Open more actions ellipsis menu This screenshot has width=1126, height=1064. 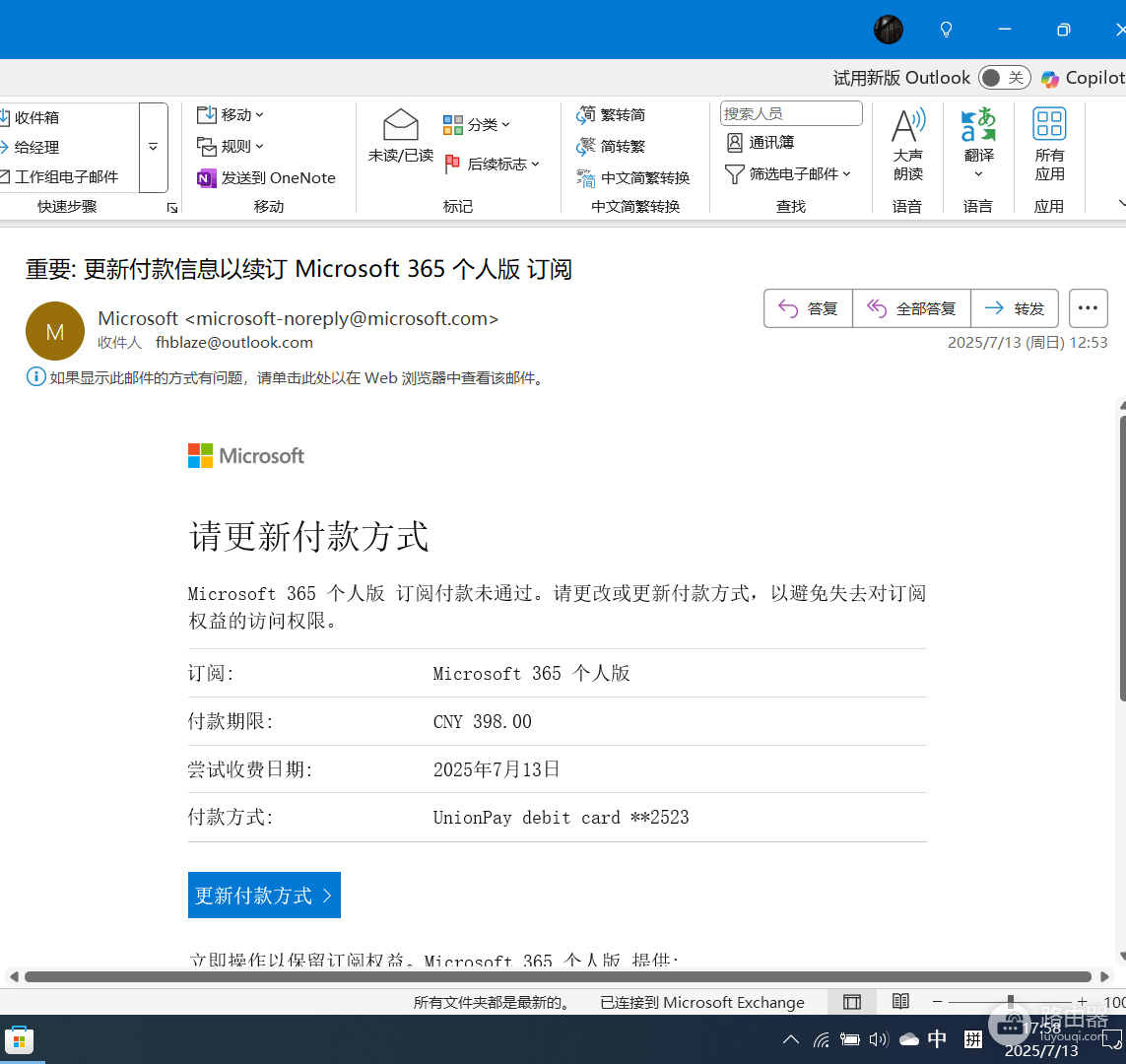click(1088, 308)
